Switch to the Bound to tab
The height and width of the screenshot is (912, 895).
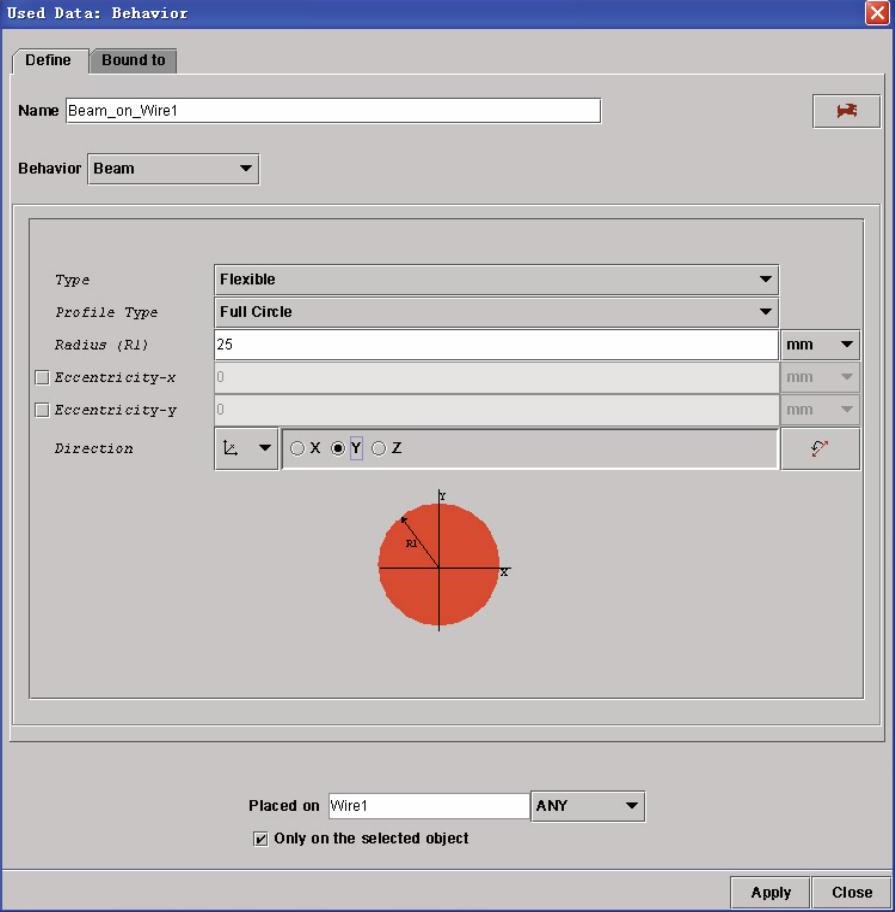pyautogui.click(x=133, y=60)
